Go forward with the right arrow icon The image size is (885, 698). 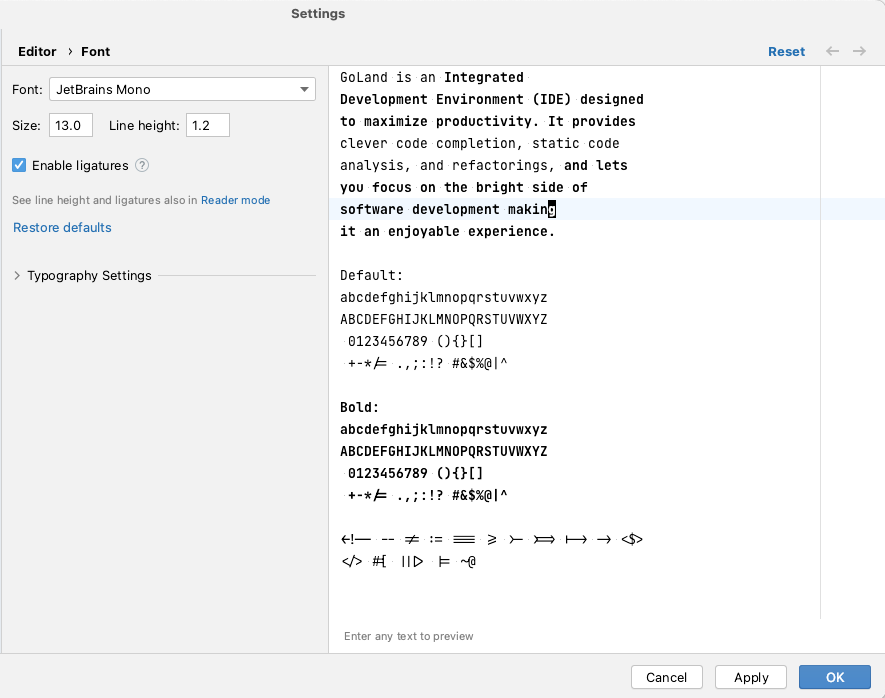point(859,51)
